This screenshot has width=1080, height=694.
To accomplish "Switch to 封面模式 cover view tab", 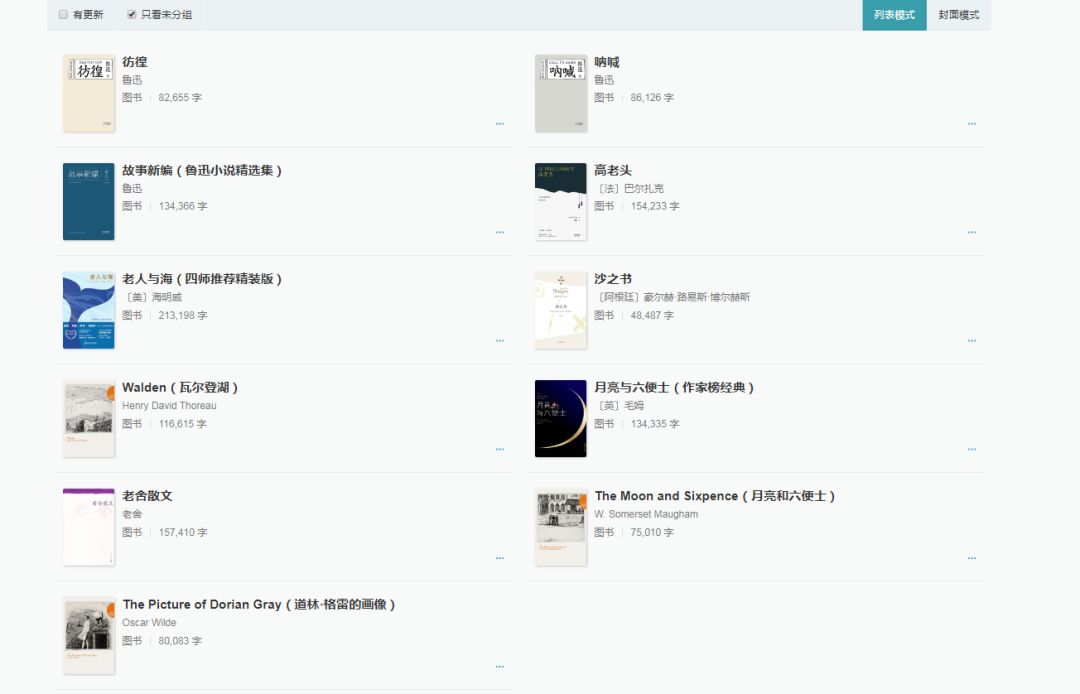I will tap(959, 15).
